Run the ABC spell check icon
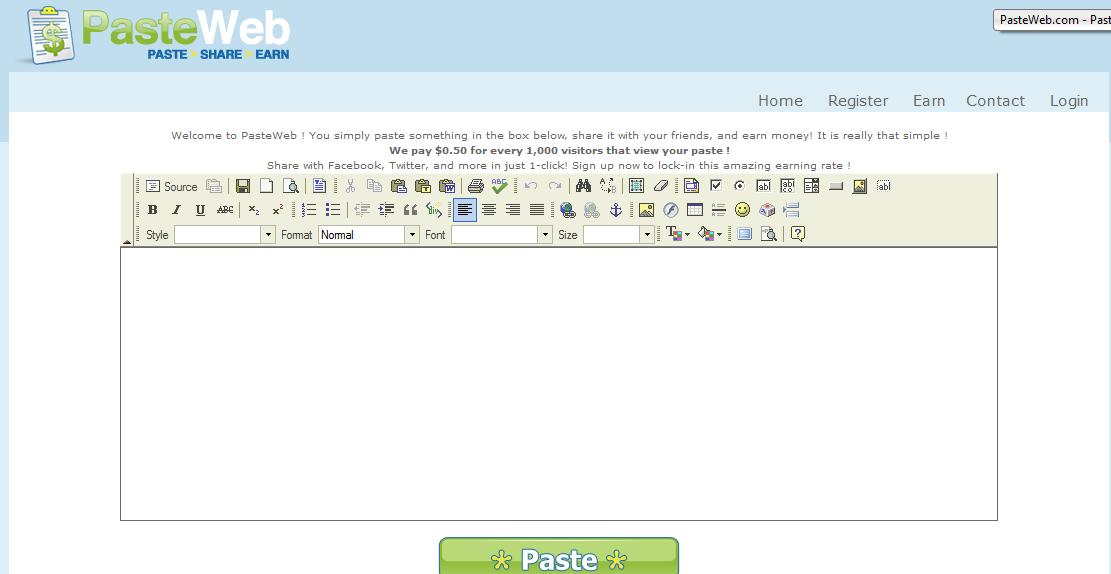This screenshot has width=1111, height=574. coord(500,186)
